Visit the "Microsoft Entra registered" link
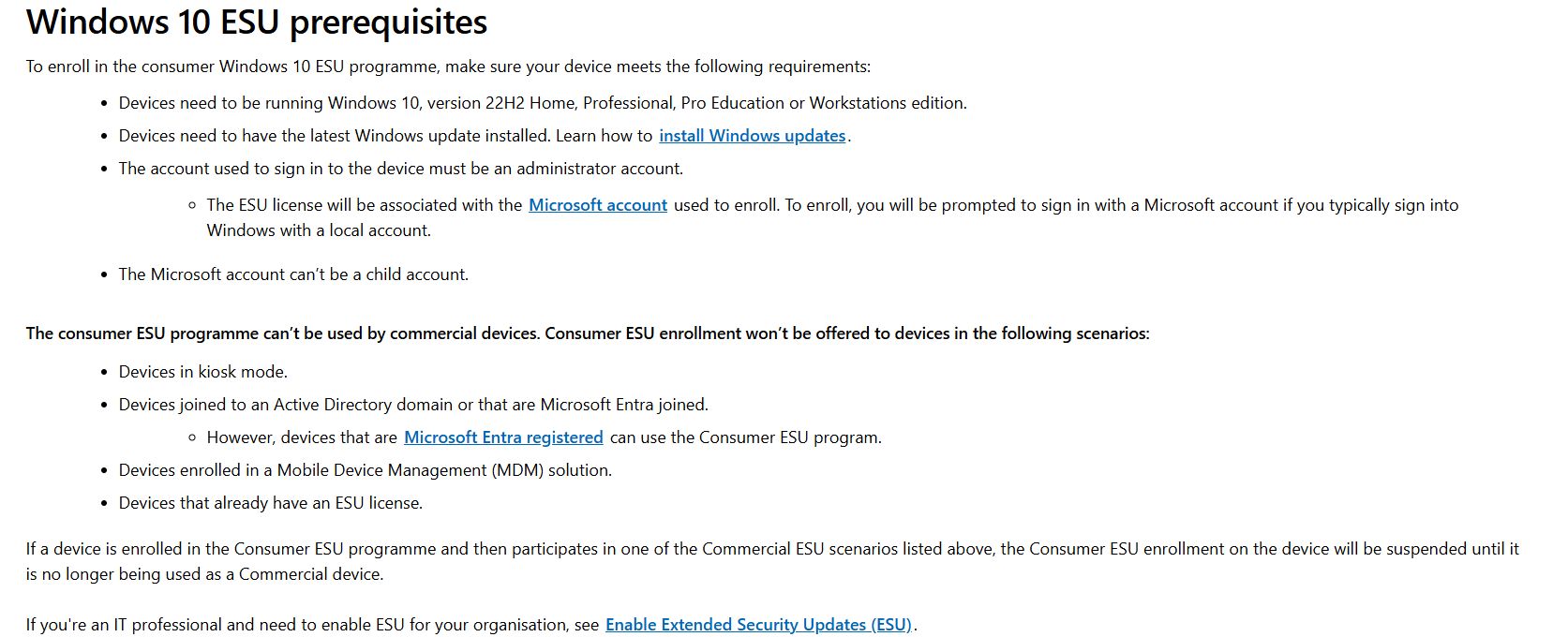Image resolution: width=1568 pixels, height=637 pixels. 503,437
